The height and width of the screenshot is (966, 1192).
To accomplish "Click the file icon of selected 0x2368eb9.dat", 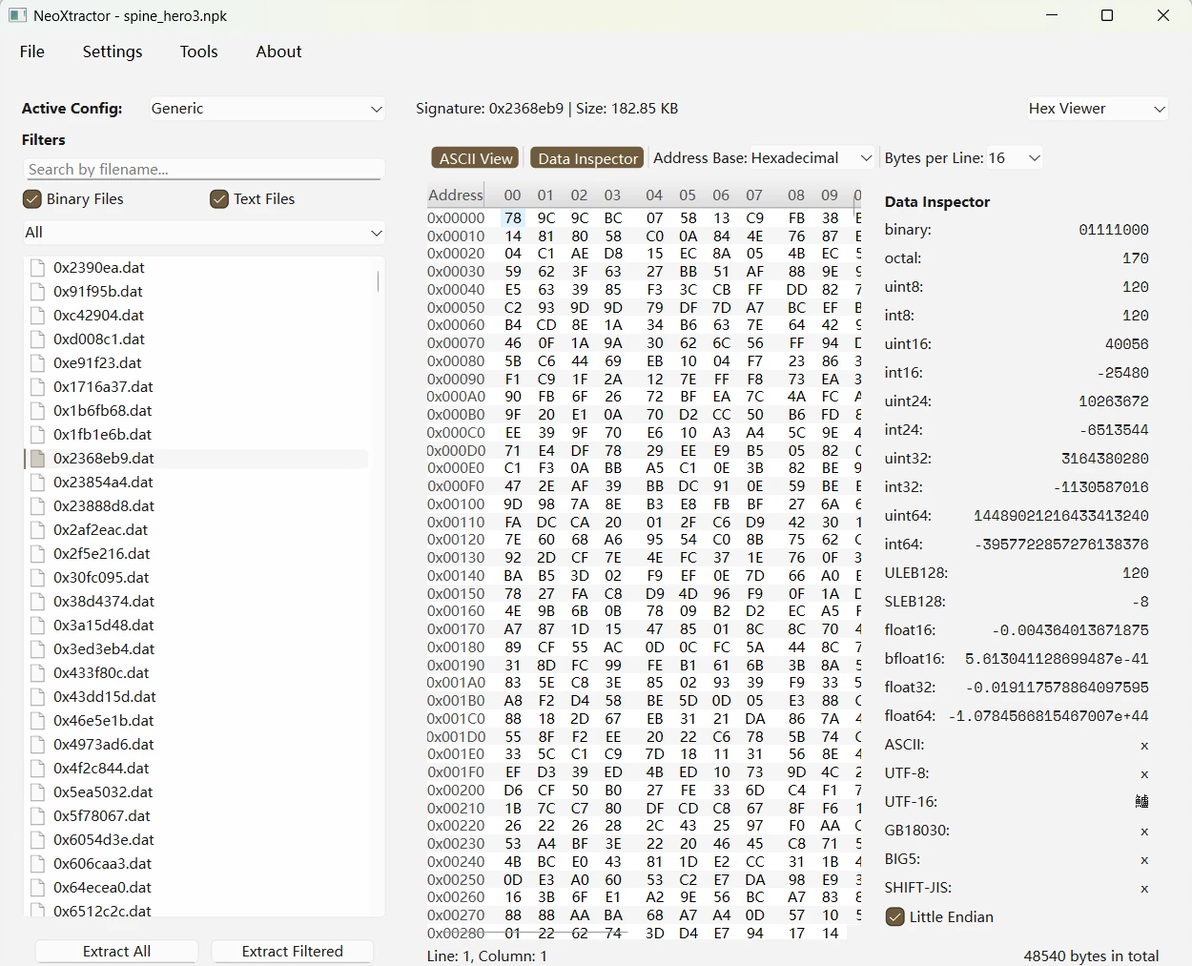I will (x=37, y=458).
